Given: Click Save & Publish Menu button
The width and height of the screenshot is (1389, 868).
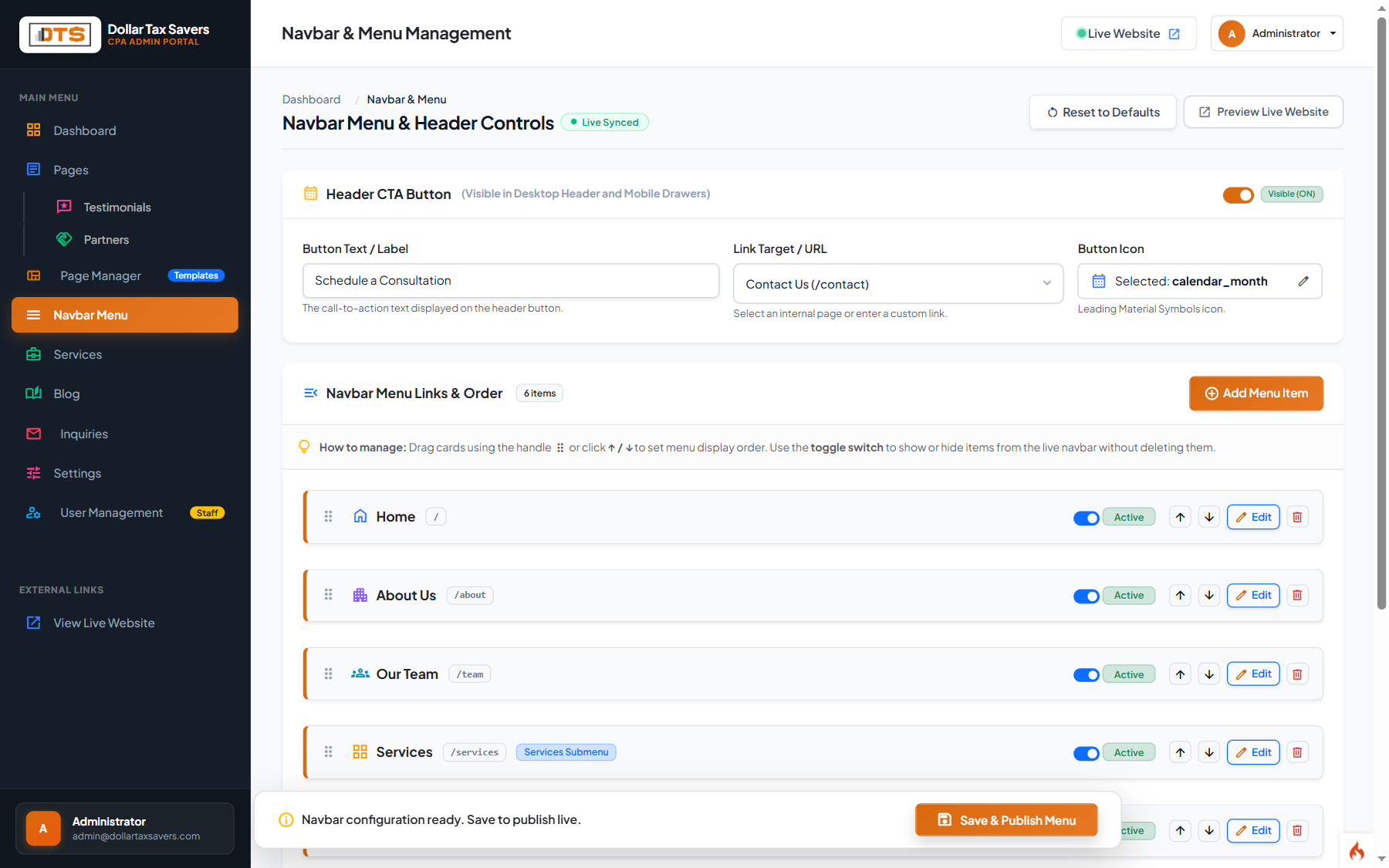Looking at the screenshot, I should (1006, 820).
